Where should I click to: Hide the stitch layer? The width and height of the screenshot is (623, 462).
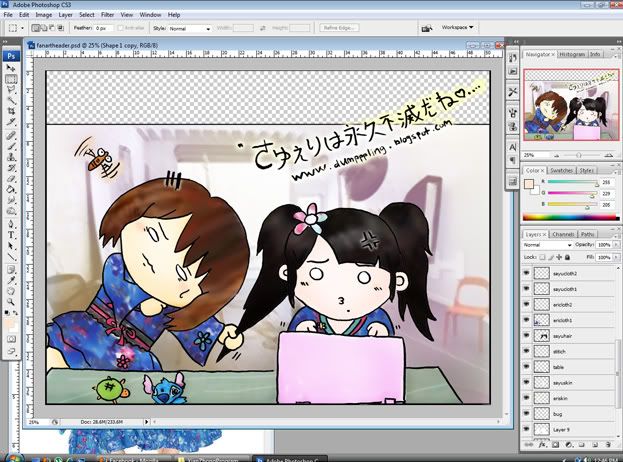527,351
